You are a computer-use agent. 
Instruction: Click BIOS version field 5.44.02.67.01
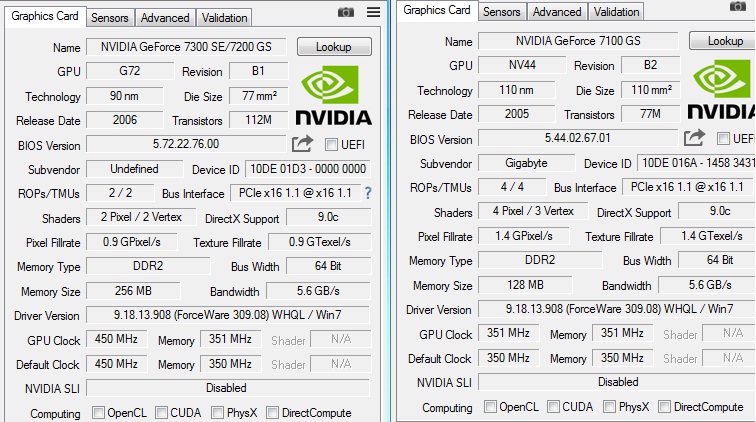click(x=578, y=138)
